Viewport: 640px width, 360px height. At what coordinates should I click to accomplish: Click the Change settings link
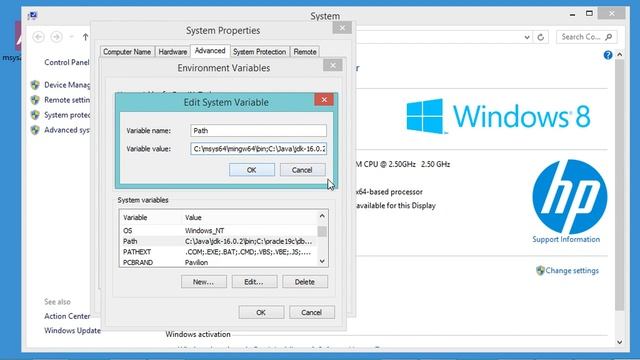[x=572, y=271]
